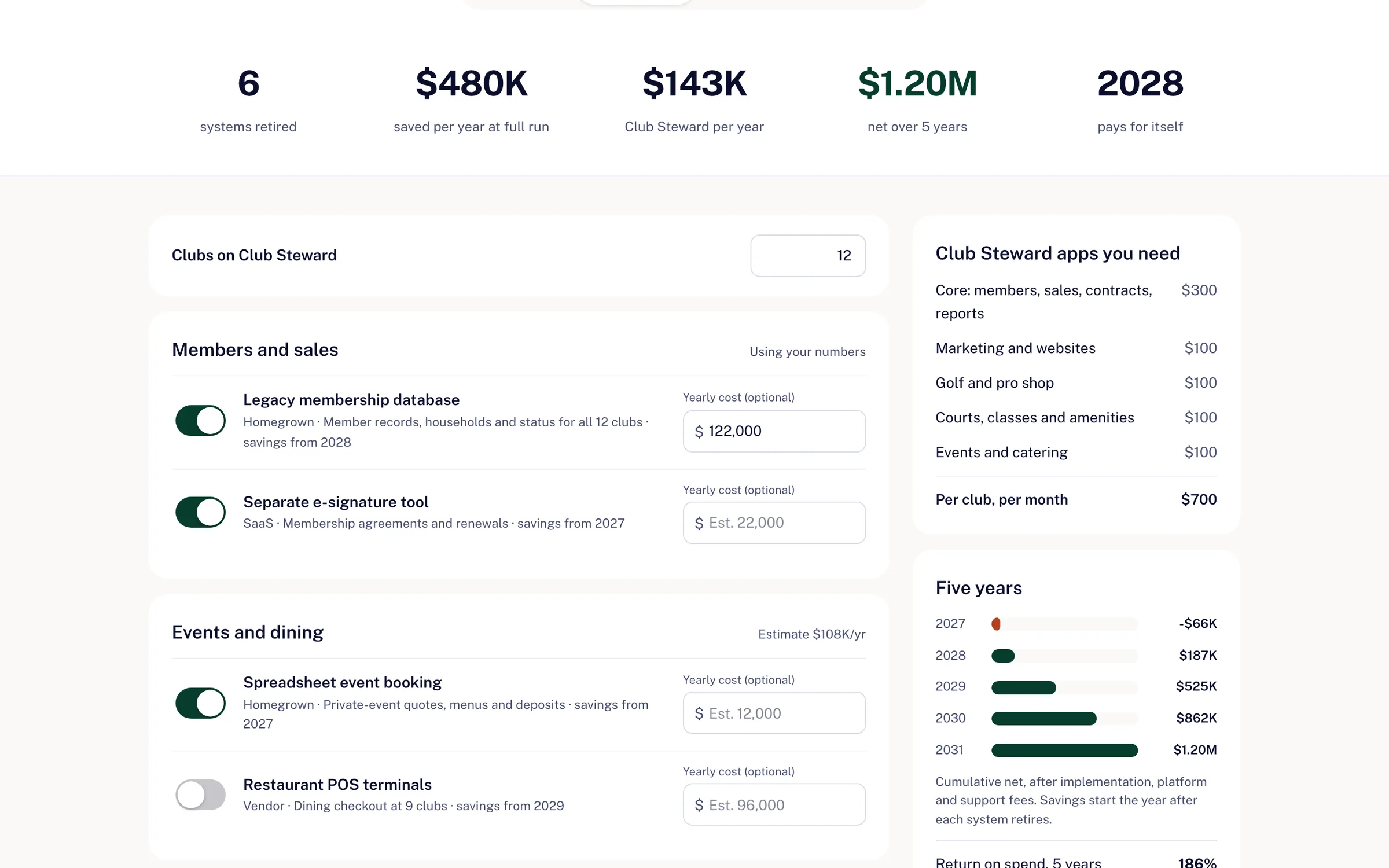Click the 6 systems retired figure
Screen dimensions: 1389x868
[x=248, y=83]
